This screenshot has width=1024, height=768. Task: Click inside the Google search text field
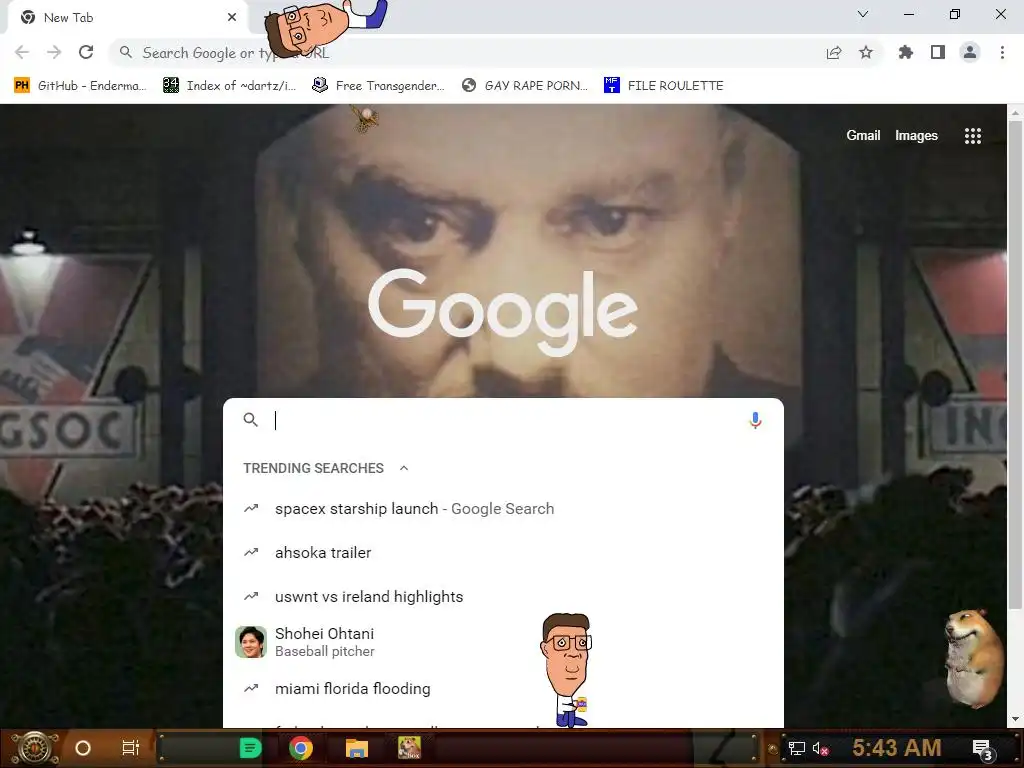pos(503,420)
